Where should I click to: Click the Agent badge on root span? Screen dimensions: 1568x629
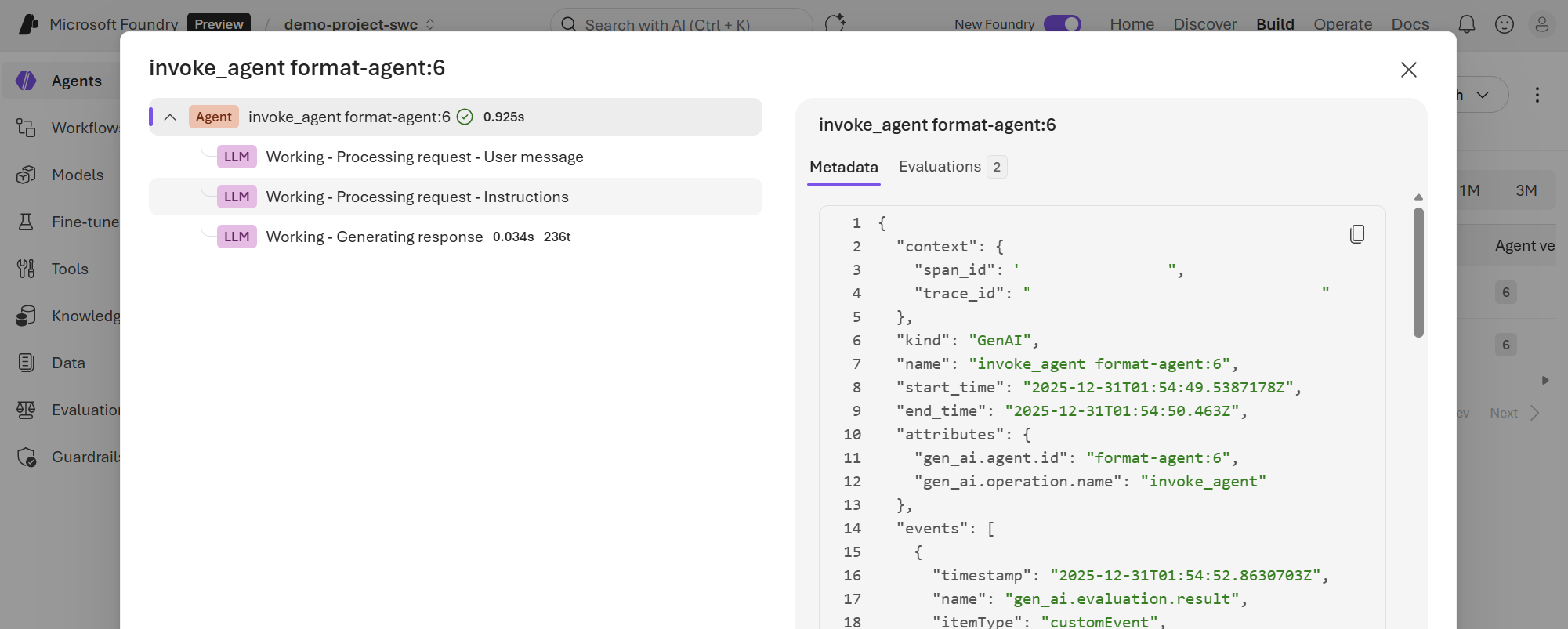(214, 117)
